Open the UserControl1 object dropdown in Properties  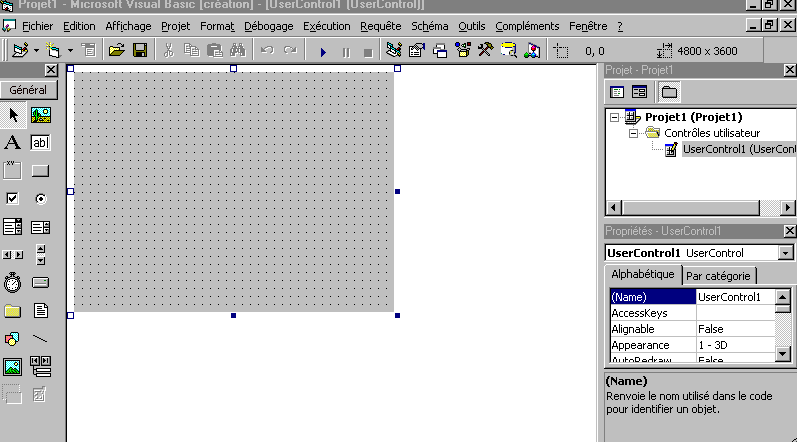[785, 253]
